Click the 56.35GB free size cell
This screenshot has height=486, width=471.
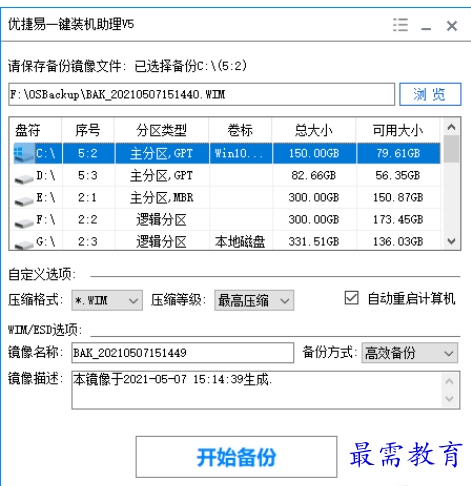click(x=398, y=175)
